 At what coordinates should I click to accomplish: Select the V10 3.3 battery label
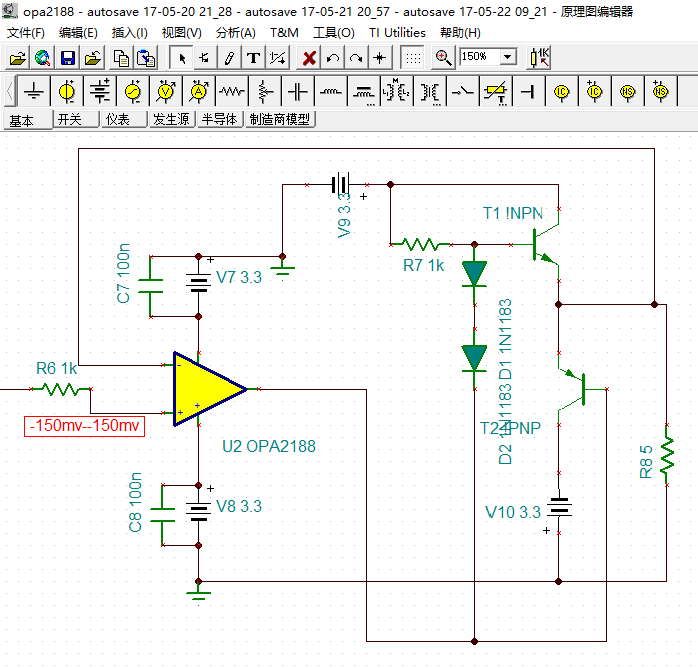(513, 512)
